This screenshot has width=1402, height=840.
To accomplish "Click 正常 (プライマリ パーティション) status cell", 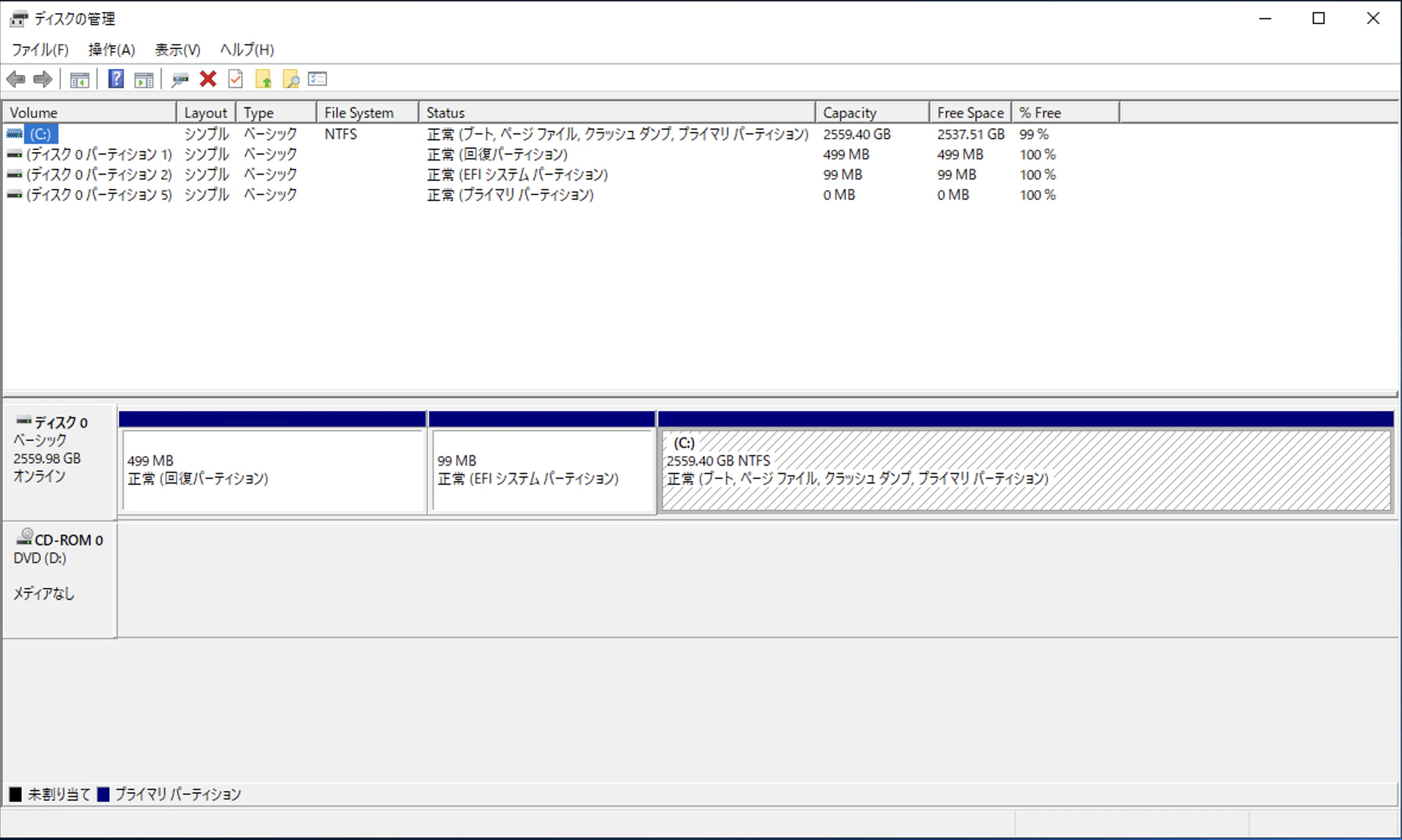I will pos(510,195).
